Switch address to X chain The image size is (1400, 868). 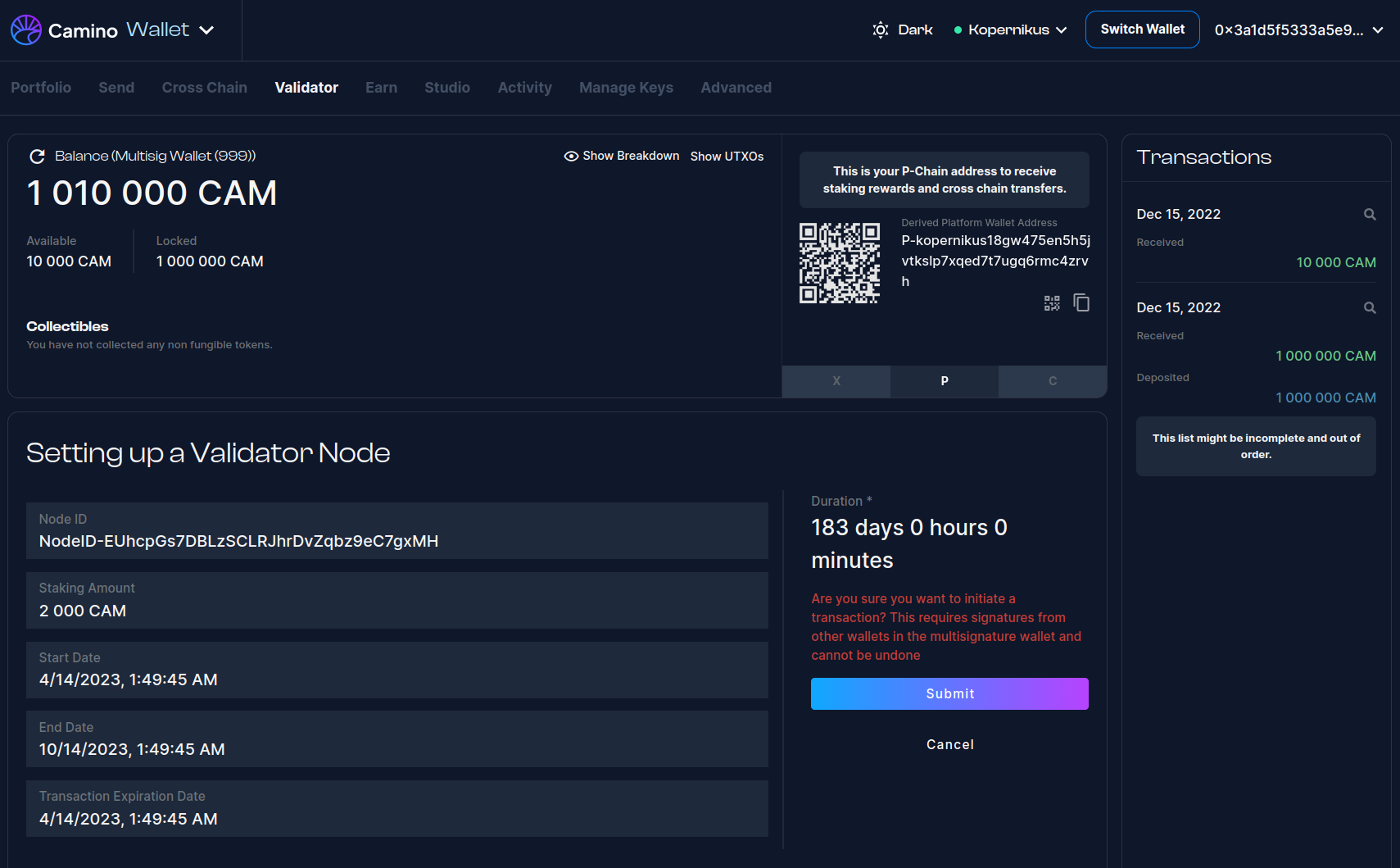(836, 381)
